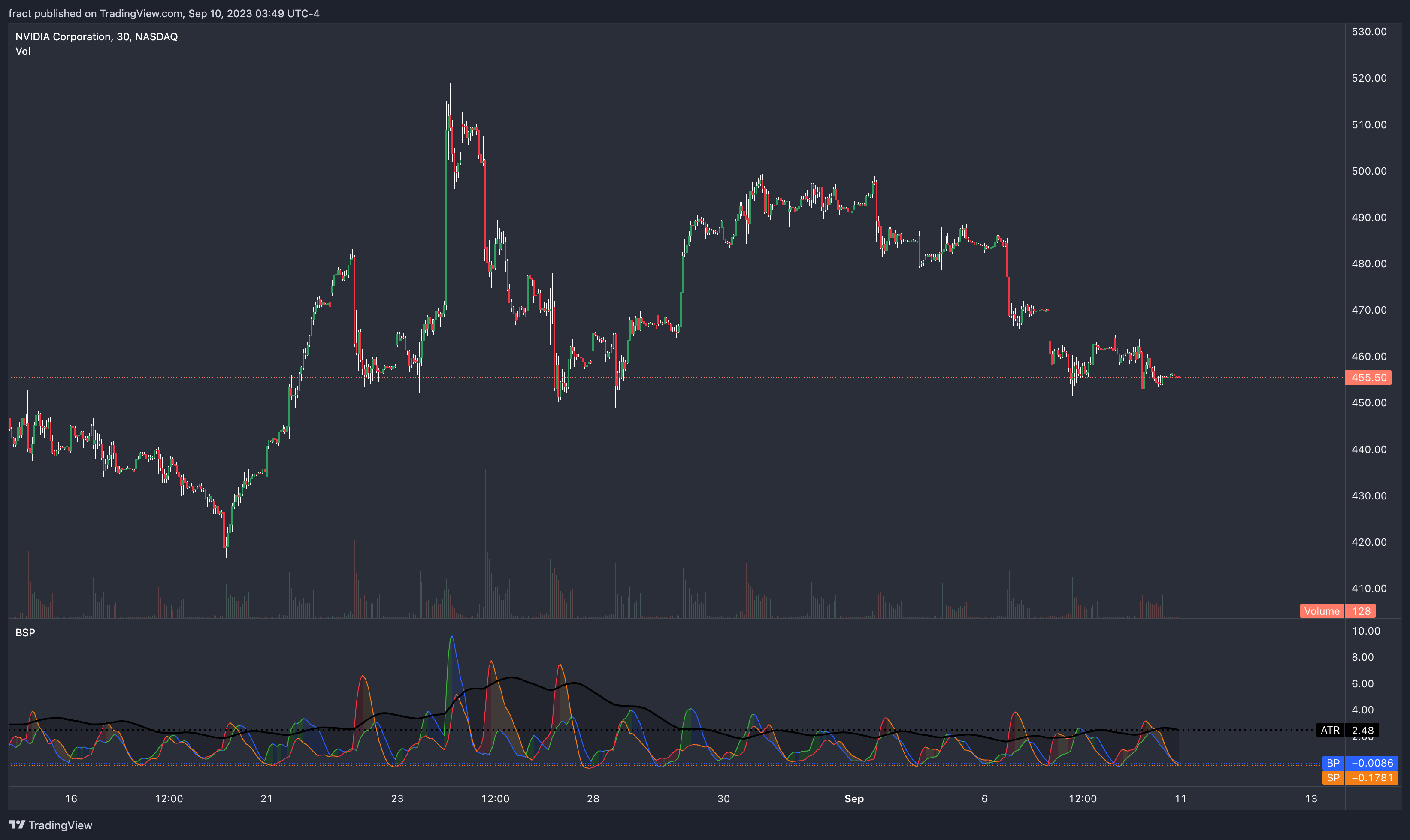Viewport: 1410px width, 840px height.
Task: Click the 6 date label on time axis
Action: click(x=985, y=799)
